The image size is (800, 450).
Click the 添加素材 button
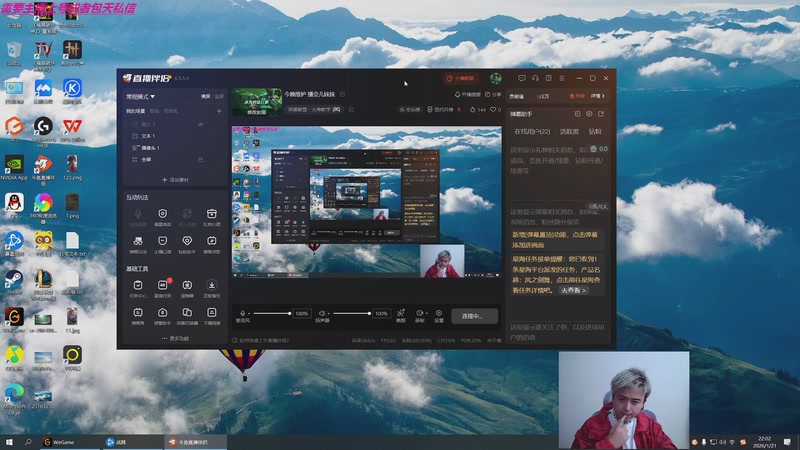(x=175, y=180)
